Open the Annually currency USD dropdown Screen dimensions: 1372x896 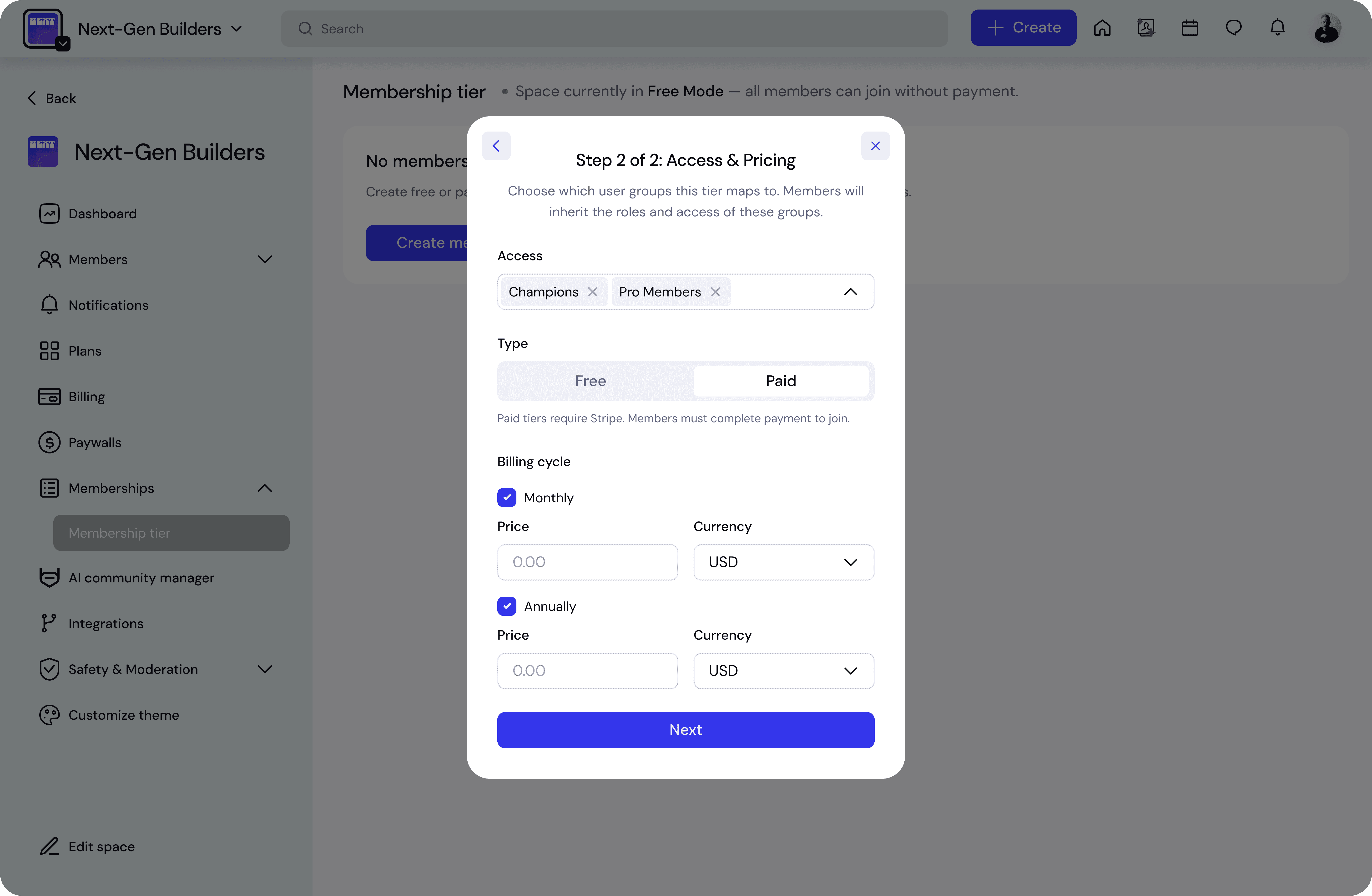point(783,671)
